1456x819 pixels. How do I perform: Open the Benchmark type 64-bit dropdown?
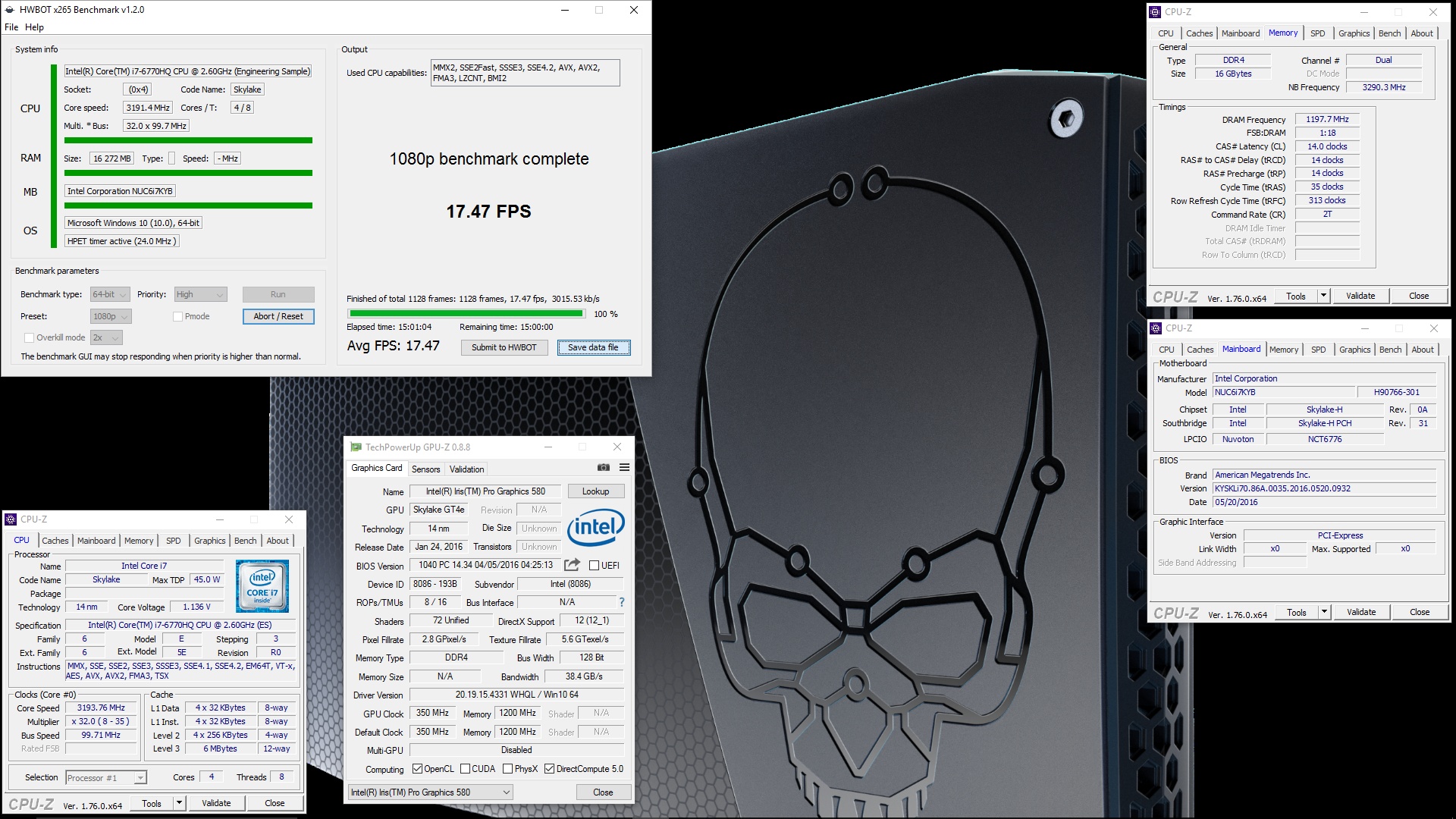(110, 294)
